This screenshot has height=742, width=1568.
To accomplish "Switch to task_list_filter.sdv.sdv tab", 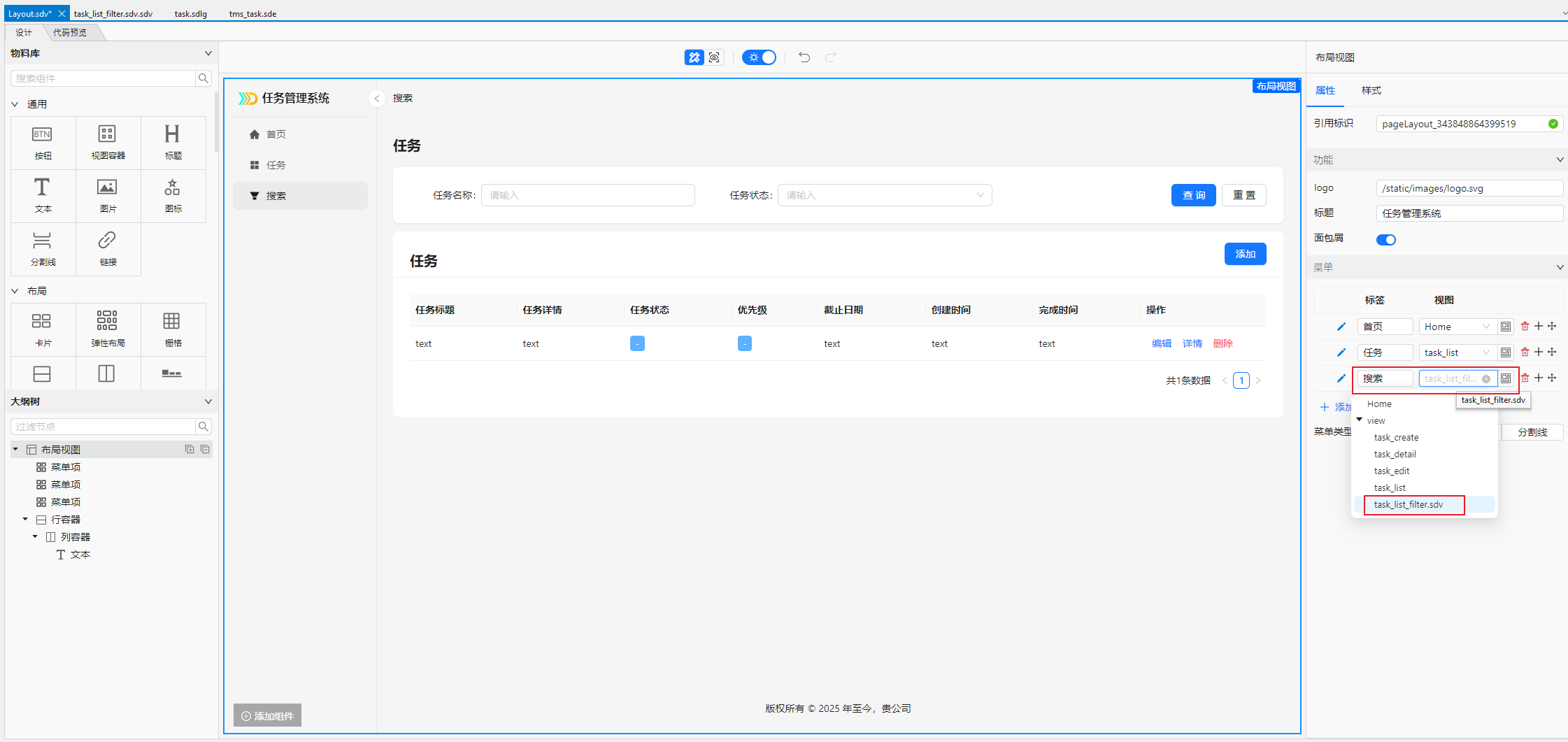I will (113, 13).
